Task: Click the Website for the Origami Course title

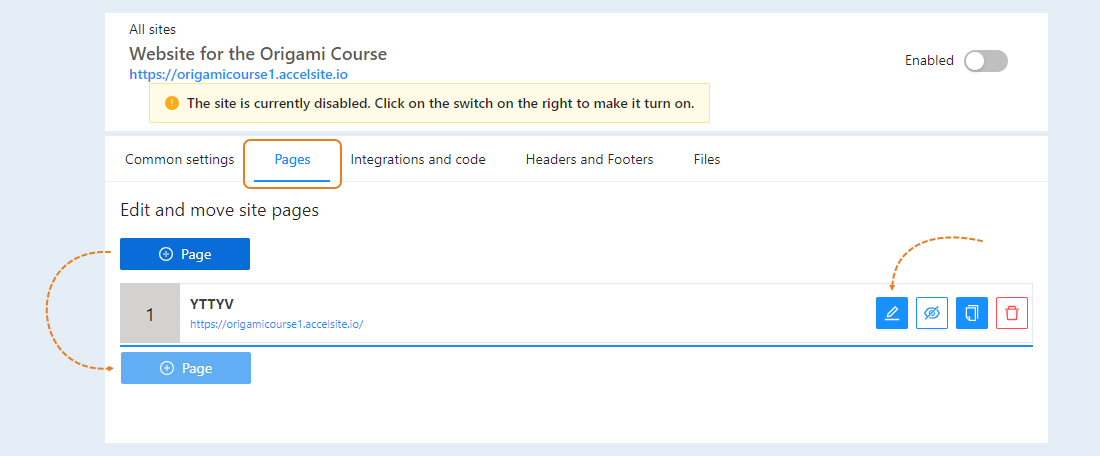Action: coord(258,53)
